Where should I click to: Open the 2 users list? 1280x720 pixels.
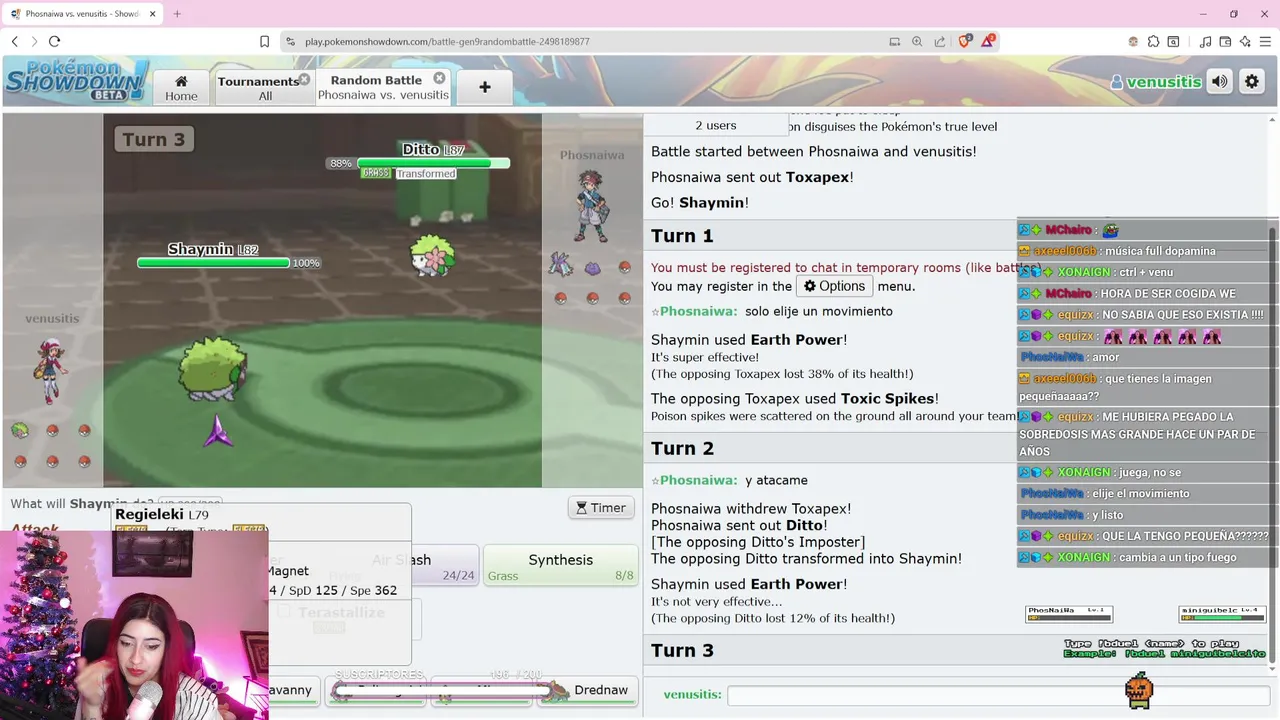[716, 125]
